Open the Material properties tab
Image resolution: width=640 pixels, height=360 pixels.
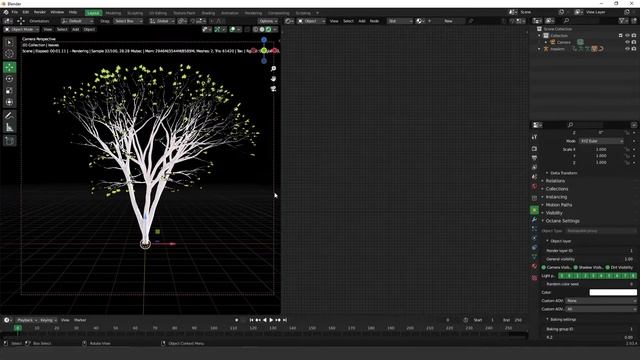534,266
